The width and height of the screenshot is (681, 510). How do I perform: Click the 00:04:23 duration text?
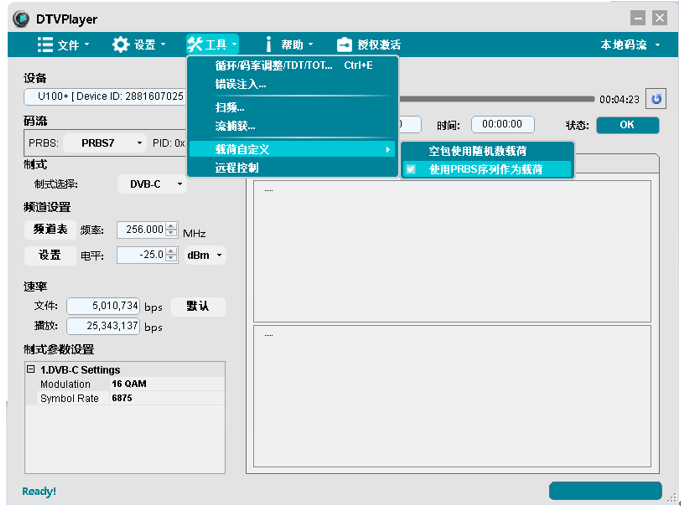click(619, 99)
